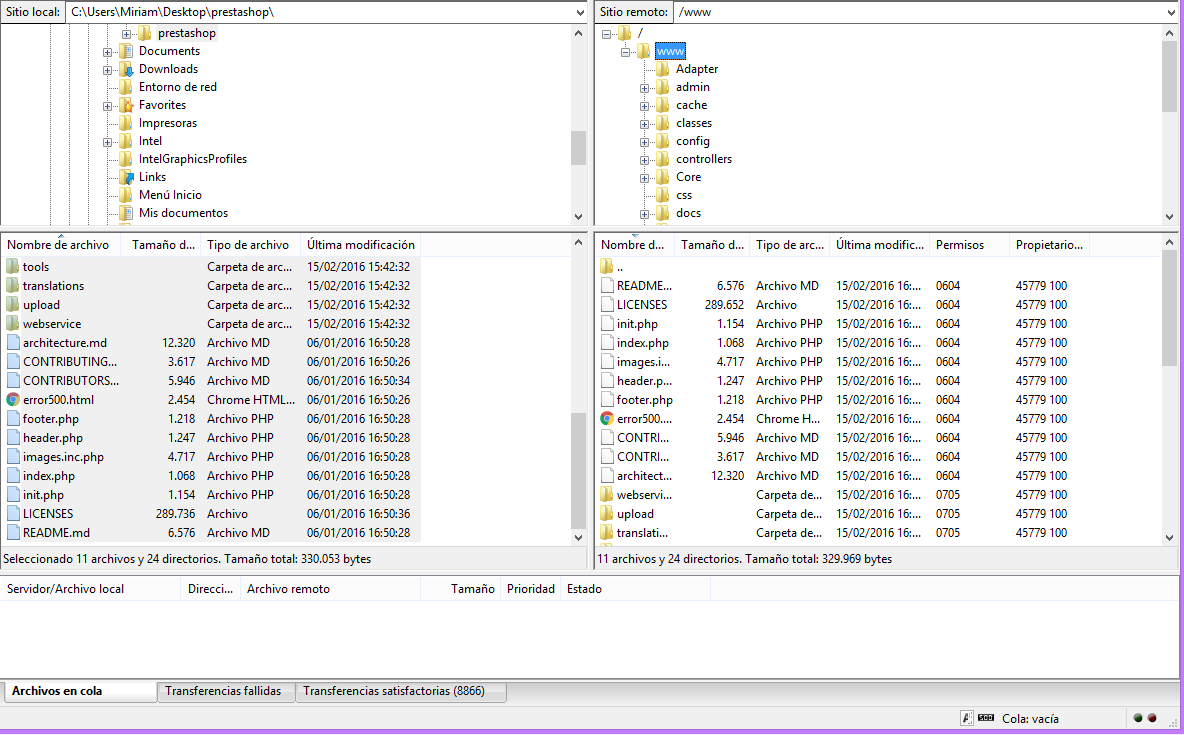The width and height of the screenshot is (1184, 735).
Task: Sort local list by Tipo de archivo header
Action: click(249, 245)
